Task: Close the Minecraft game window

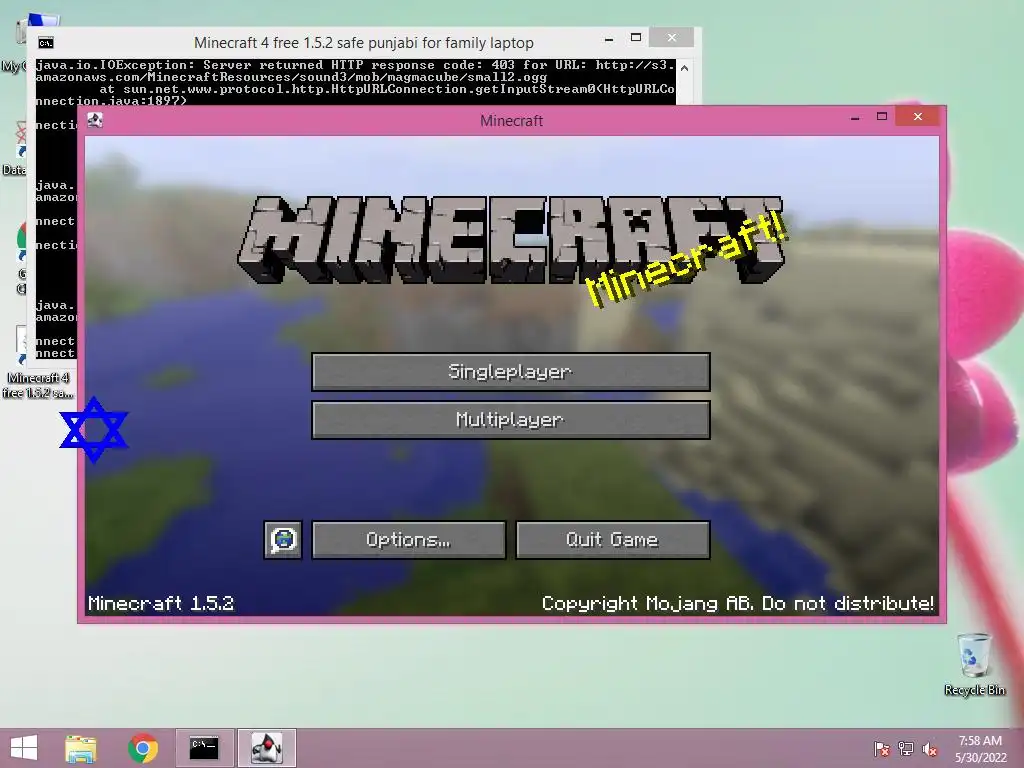Action: point(918,116)
